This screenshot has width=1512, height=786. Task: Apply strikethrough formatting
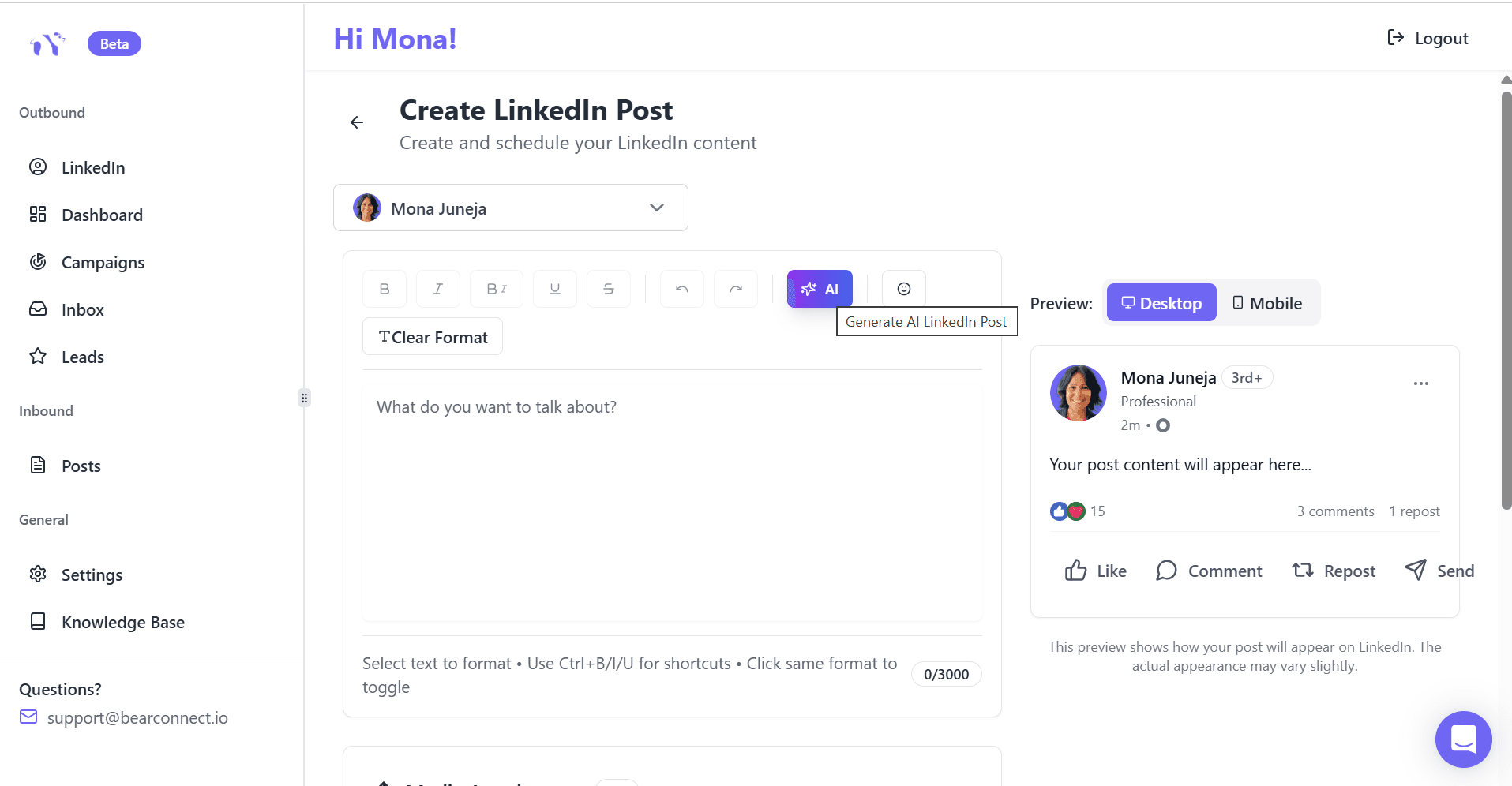[609, 288]
